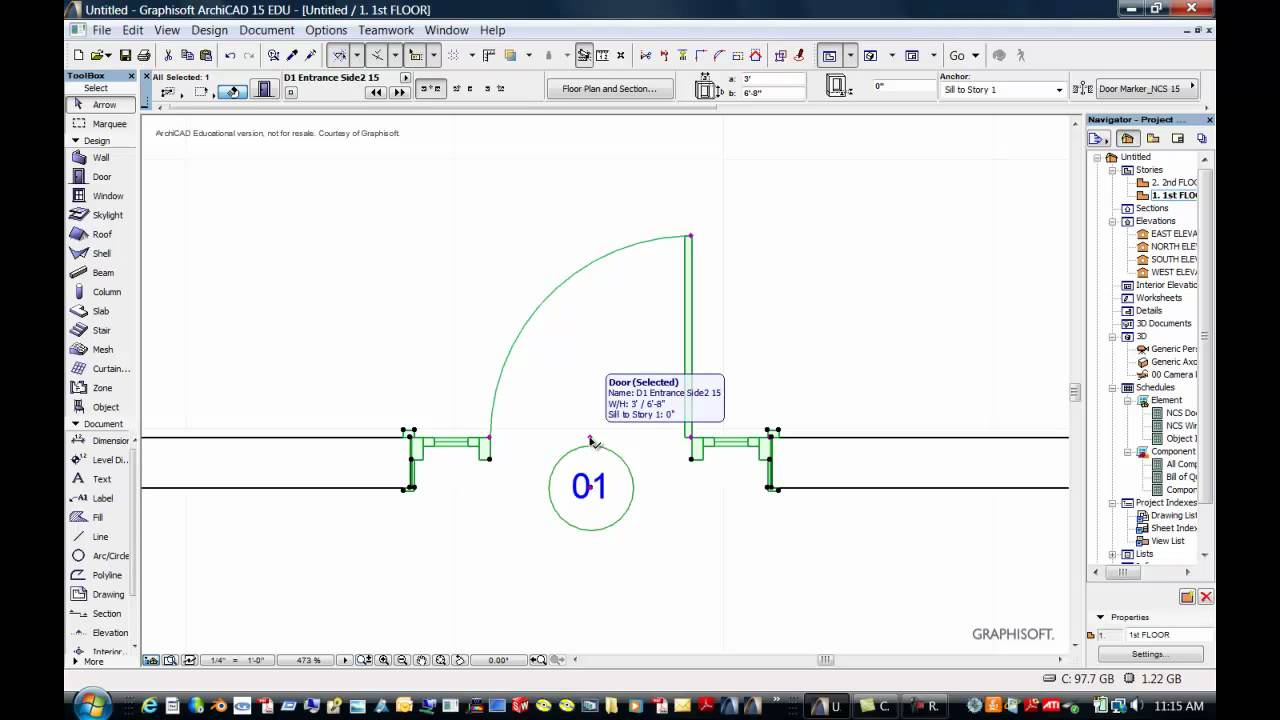Open the Go dropdown in toolbar
This screenshot has width=1280, height=720.
tap(962, 56)
